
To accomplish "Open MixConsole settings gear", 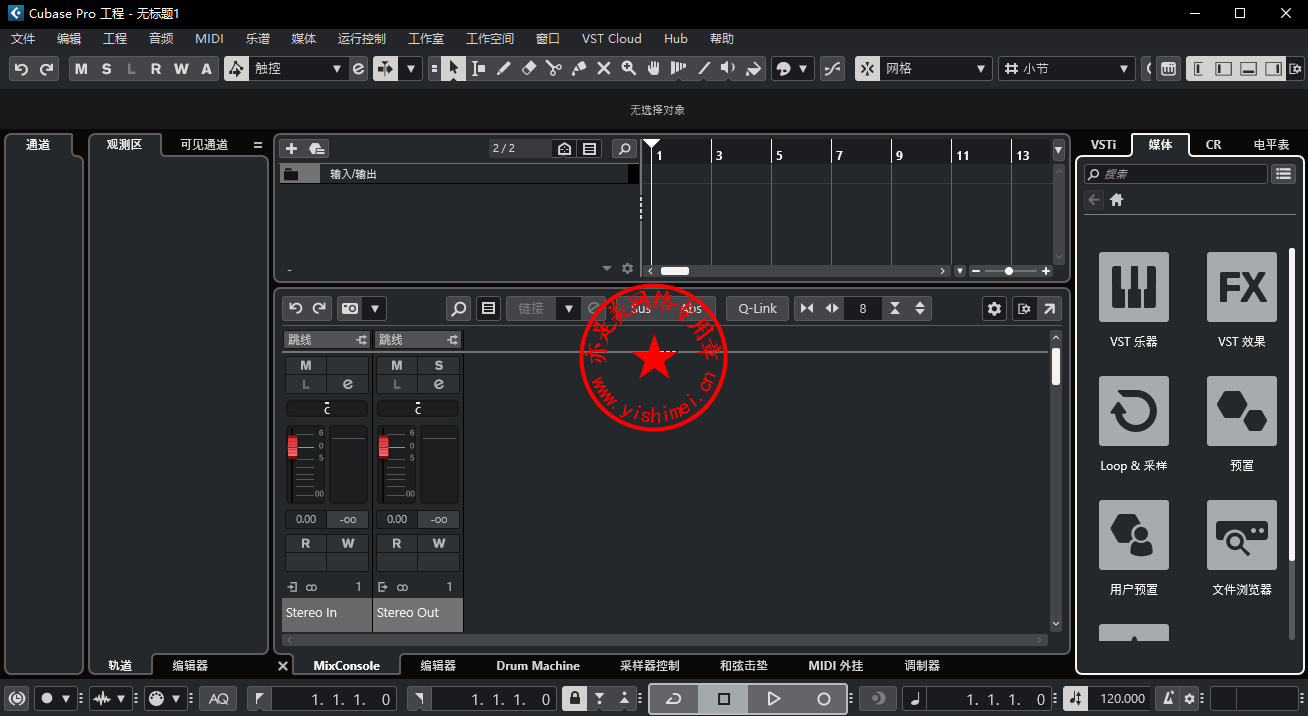I will (994, 309).
